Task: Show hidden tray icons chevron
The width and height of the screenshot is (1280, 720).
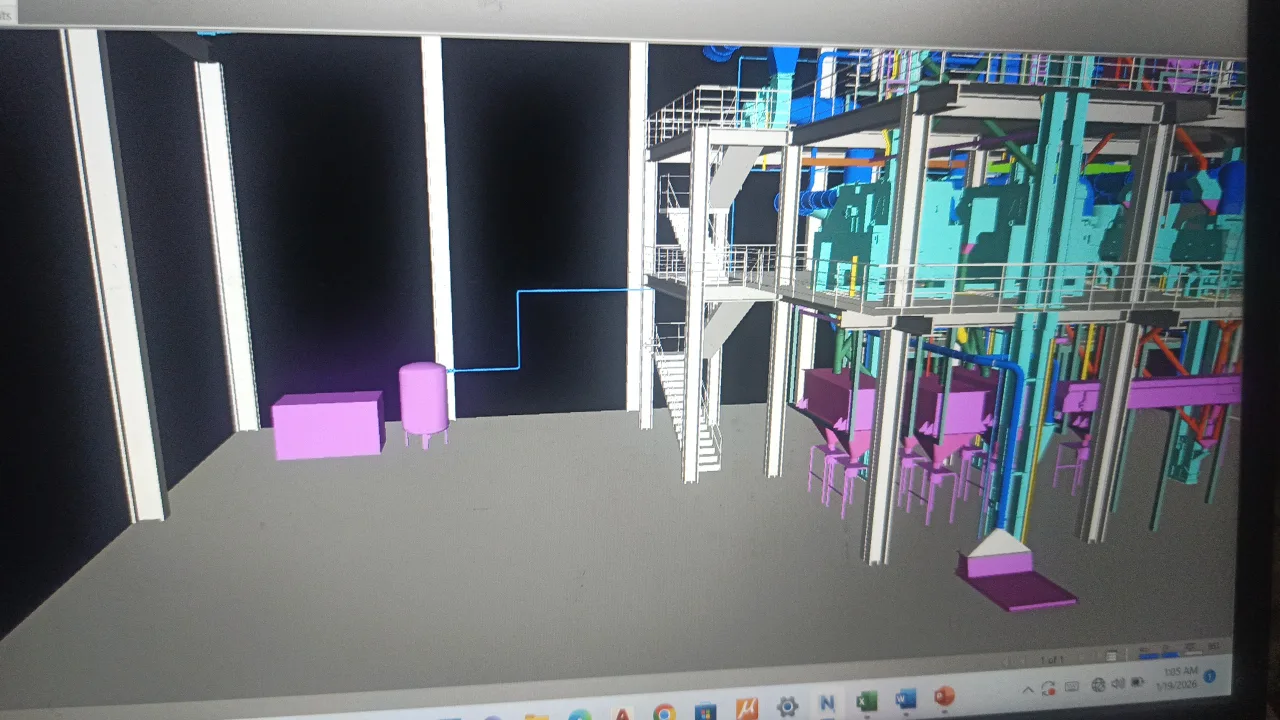Action: click(1028, 690)
